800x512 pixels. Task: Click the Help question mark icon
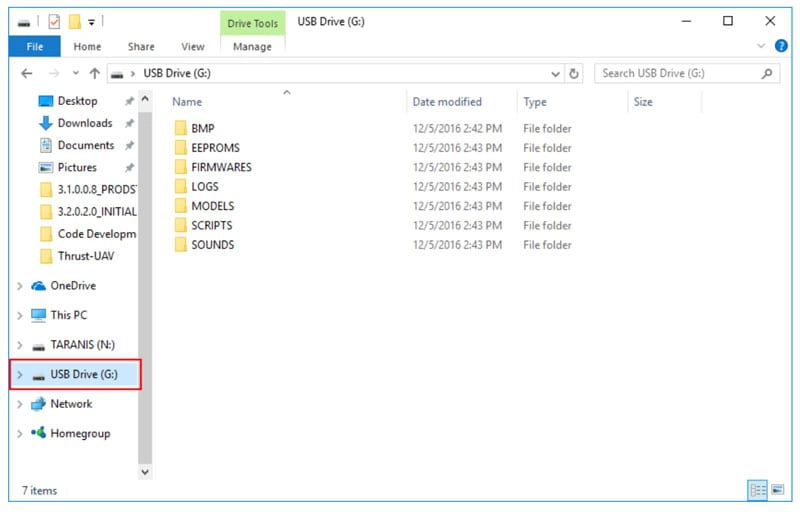781,46
